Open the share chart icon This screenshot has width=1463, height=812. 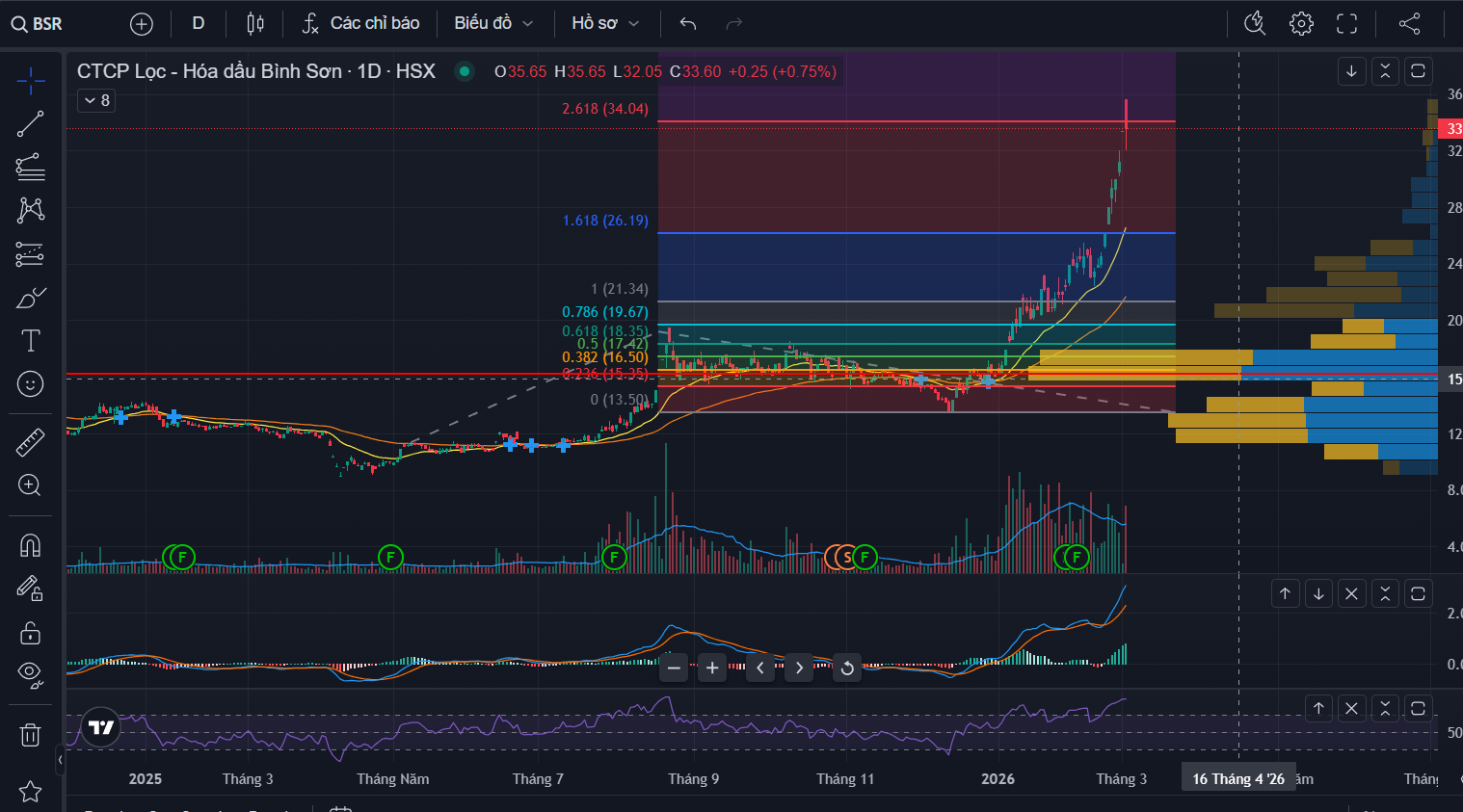1410,23
